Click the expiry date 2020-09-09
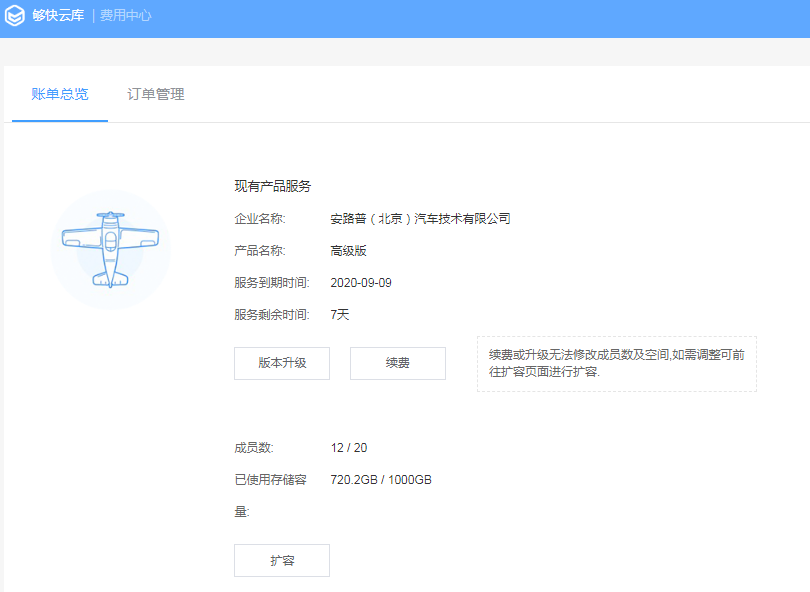 (x=361, y=283)
